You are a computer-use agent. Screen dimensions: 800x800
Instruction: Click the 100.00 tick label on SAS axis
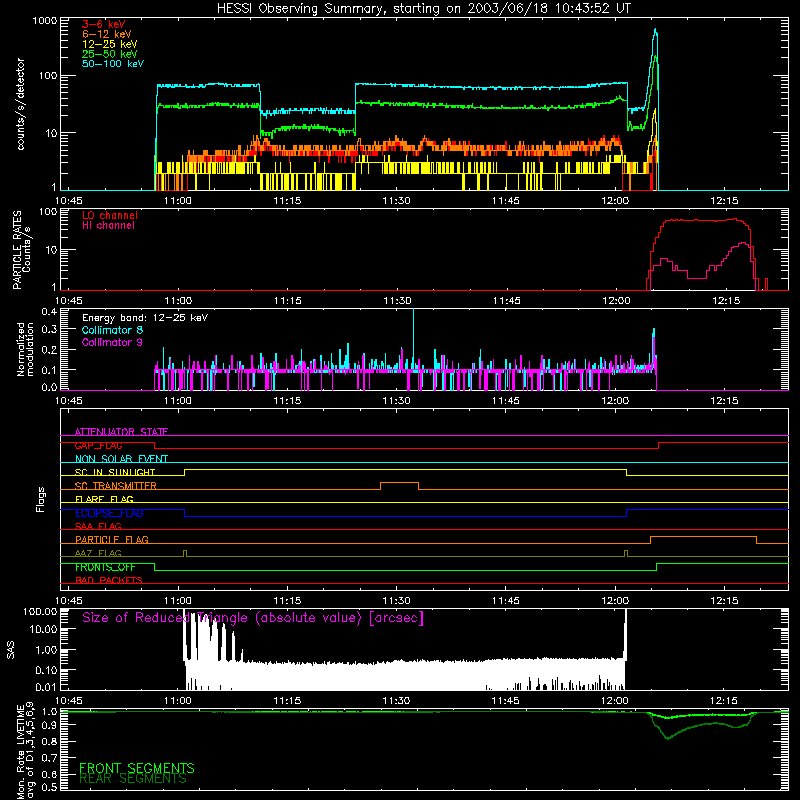(40, 611)
